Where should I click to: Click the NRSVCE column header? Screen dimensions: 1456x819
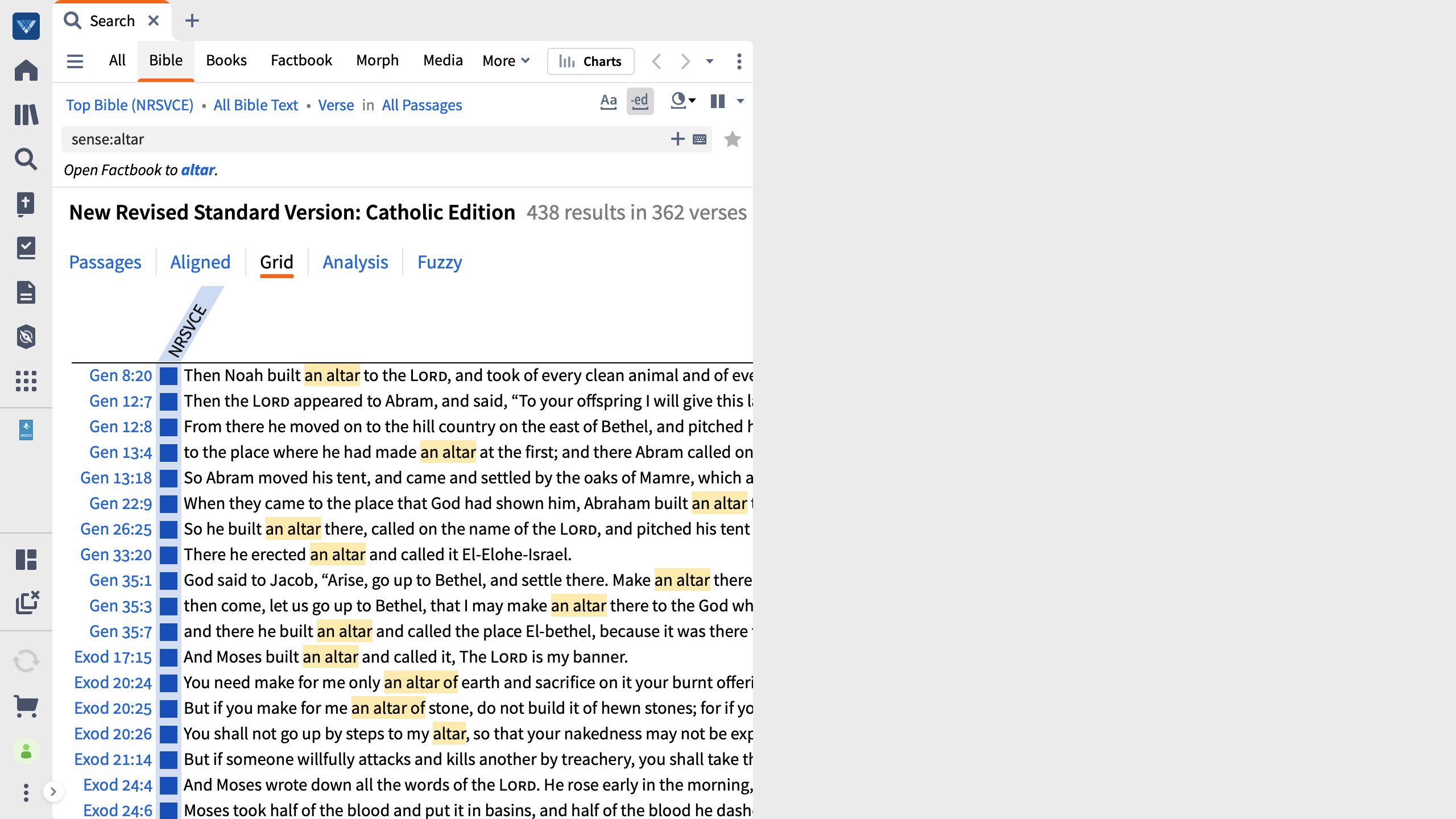point(188,329)
